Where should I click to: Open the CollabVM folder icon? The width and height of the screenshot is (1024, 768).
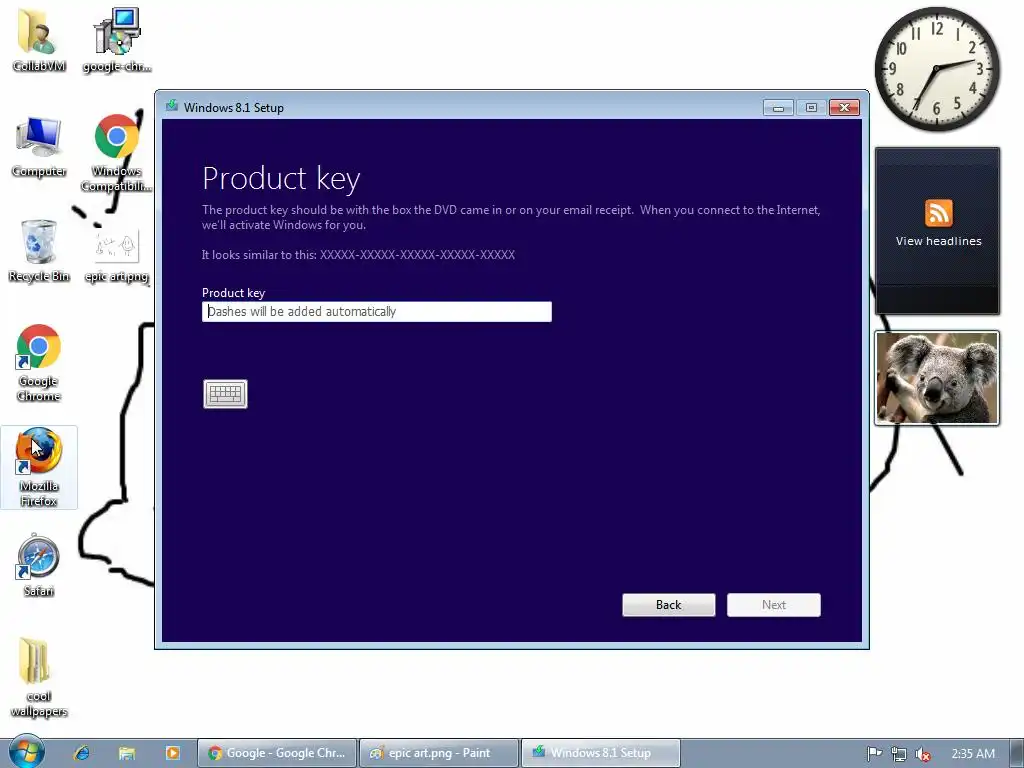click(x=38, y=39)
